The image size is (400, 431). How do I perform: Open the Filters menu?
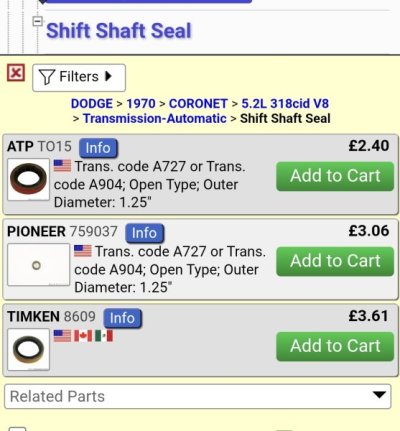click(x=79, y=78)
